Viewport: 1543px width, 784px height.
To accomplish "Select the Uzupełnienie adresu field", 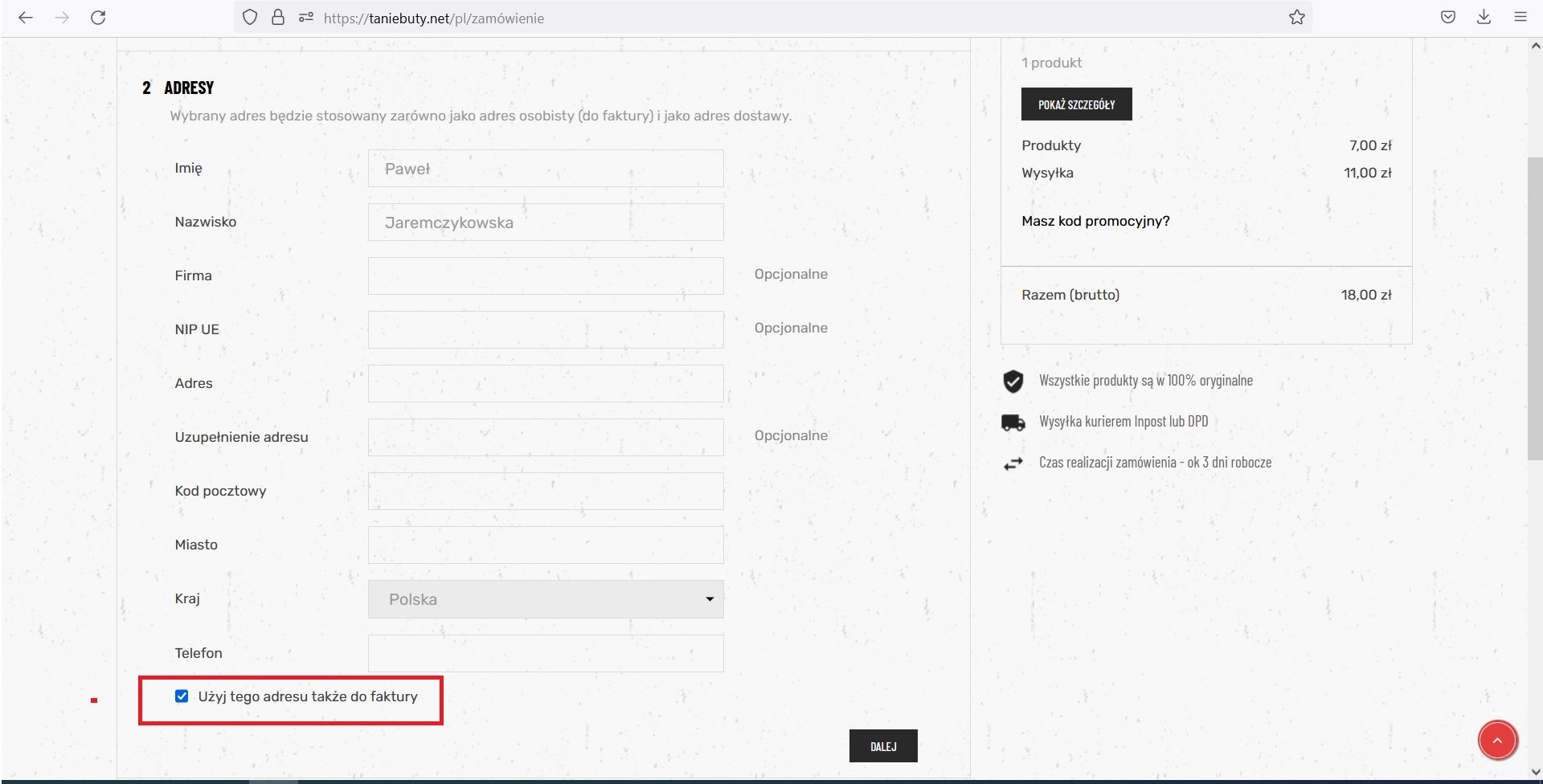I will 546,438.
